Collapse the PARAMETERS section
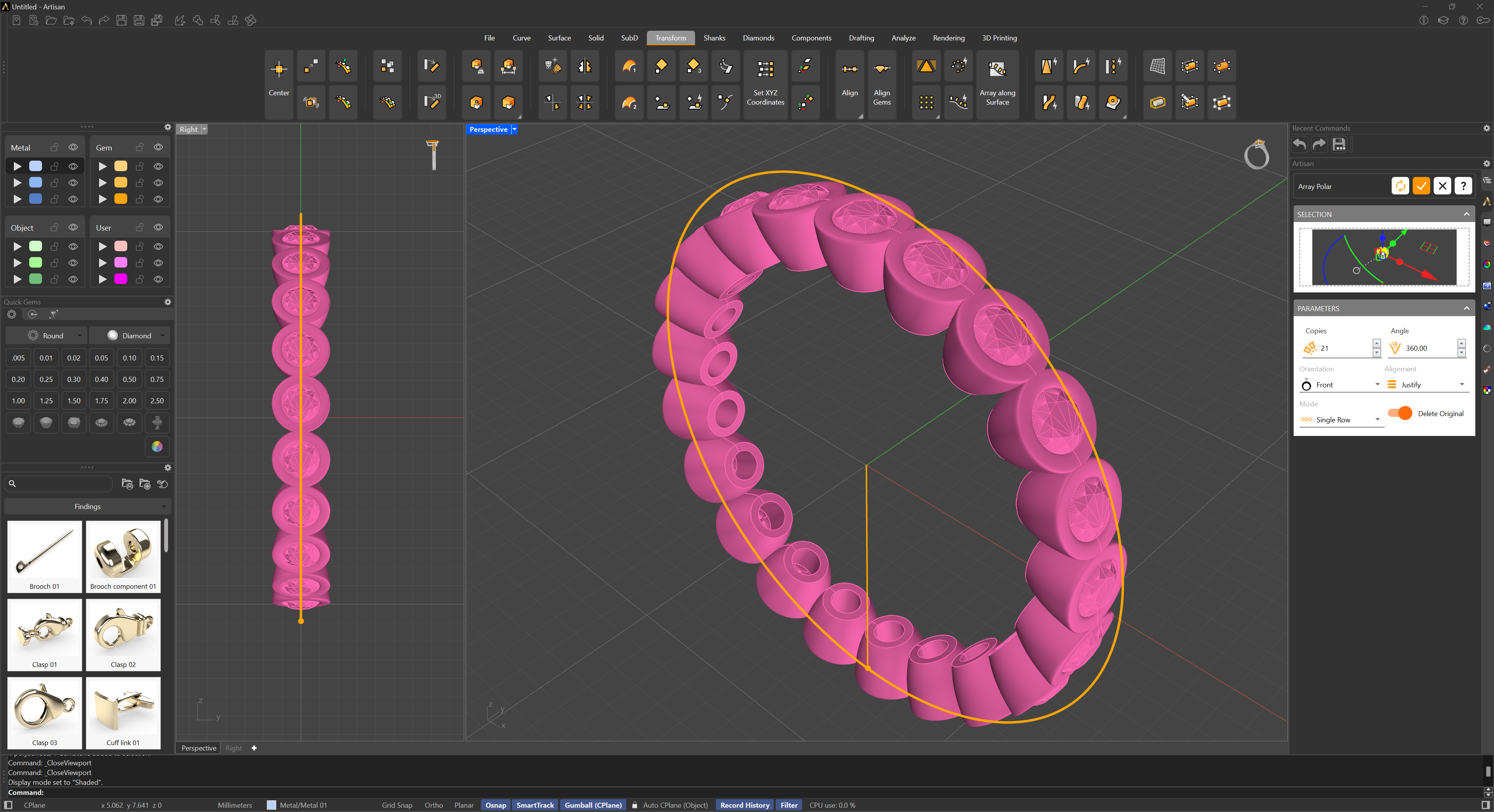 [1466, 308]
